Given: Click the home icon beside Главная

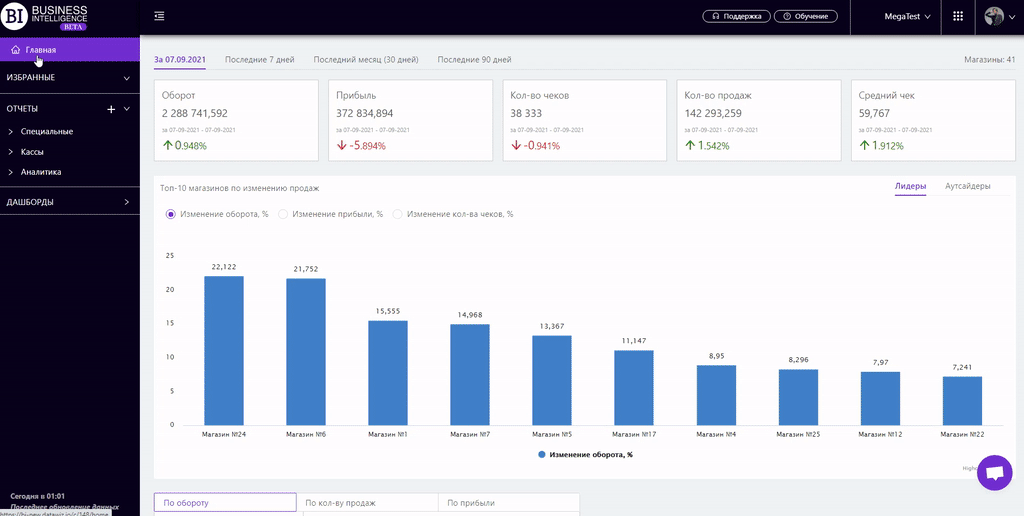Looking at the screenshot, I should click(16, 49).
